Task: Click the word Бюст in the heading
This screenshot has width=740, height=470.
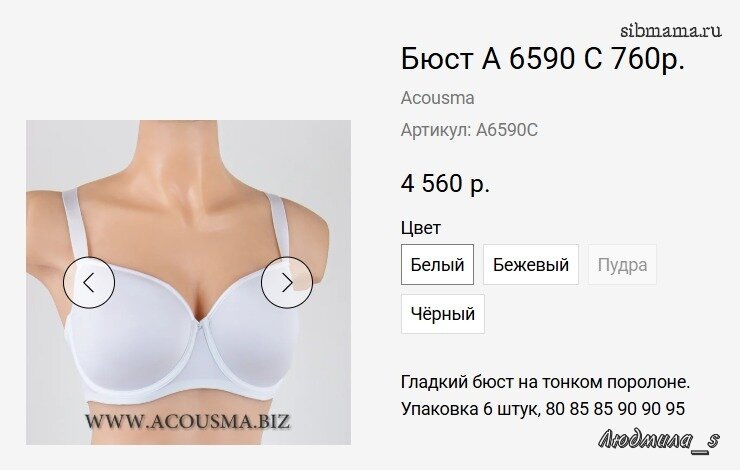Action: (x=437, y=59)
